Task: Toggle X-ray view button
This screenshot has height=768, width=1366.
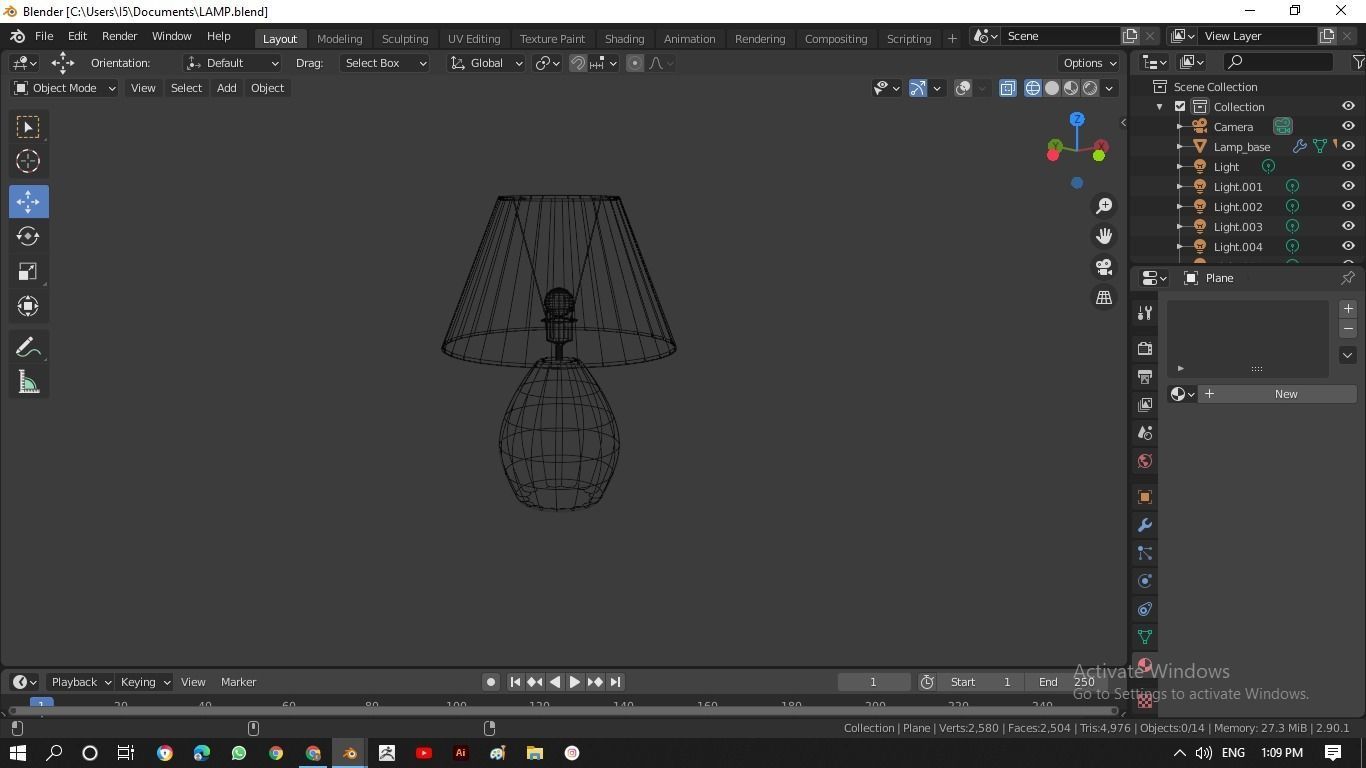Action: [x=1007, y=88]
